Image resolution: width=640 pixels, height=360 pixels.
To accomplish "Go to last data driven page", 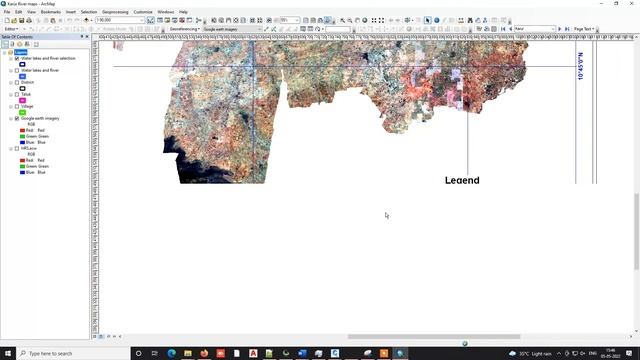I will (567, 29).
